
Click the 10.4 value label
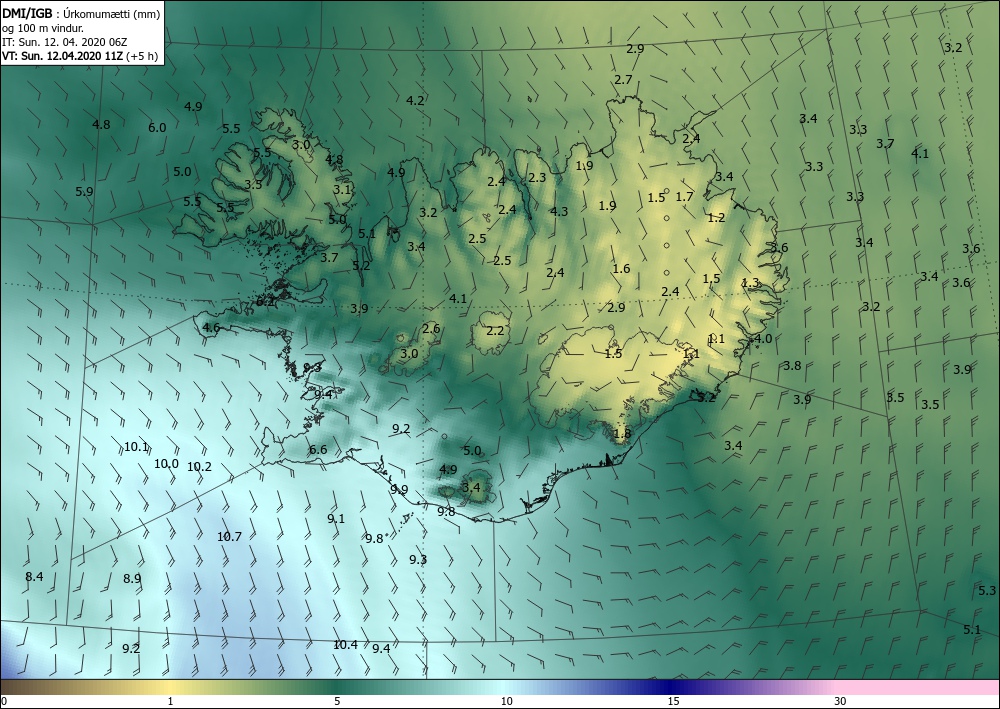pos(345,645)
